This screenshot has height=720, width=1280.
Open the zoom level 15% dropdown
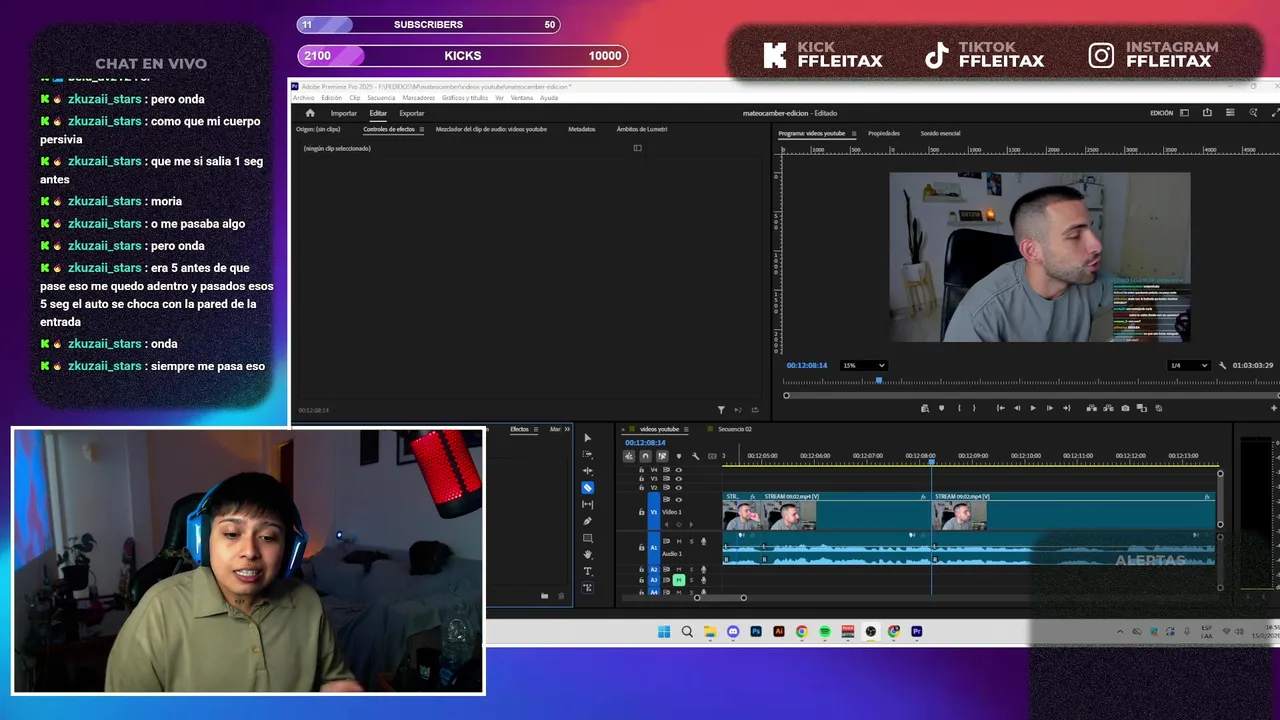(864, 365)
